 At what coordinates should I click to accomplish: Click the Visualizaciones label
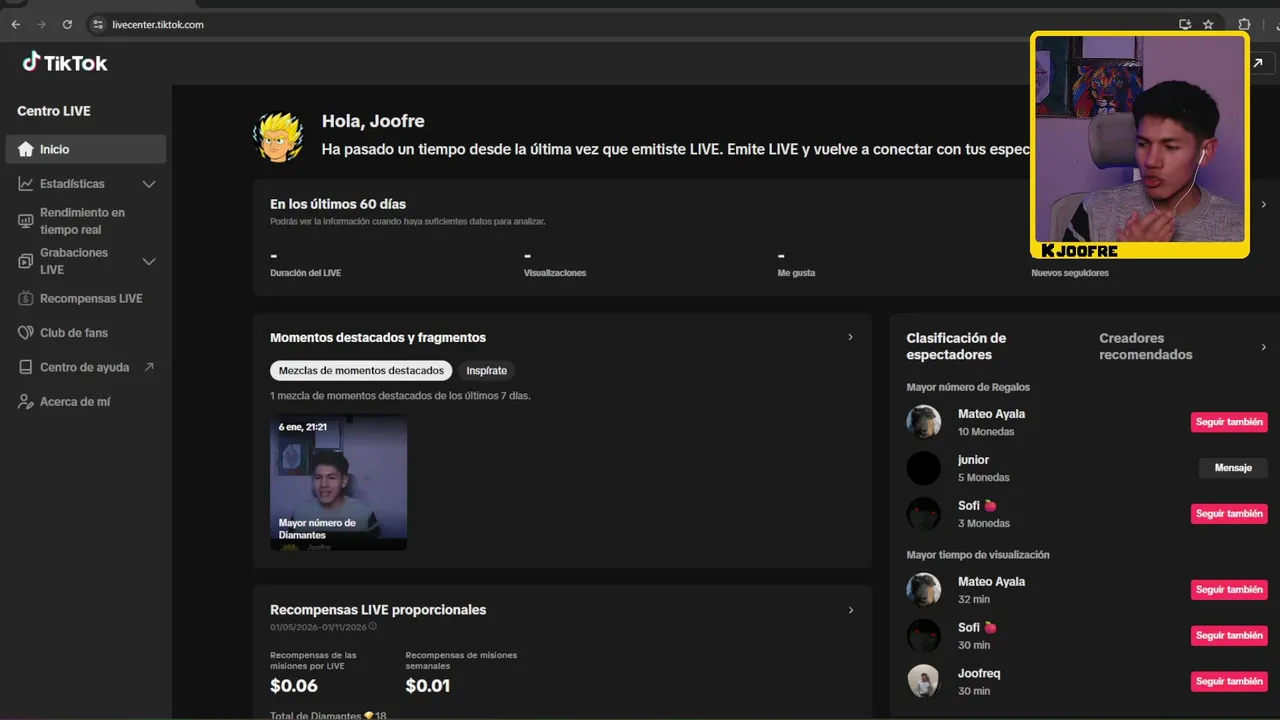click(x=555, y=273)
